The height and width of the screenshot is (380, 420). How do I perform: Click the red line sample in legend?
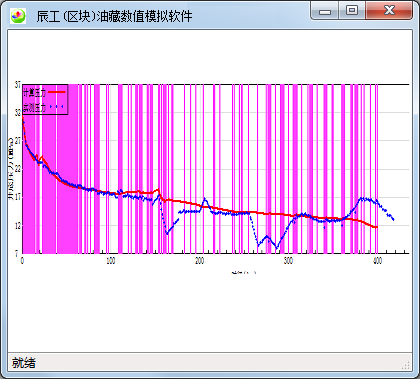point(56,92)
